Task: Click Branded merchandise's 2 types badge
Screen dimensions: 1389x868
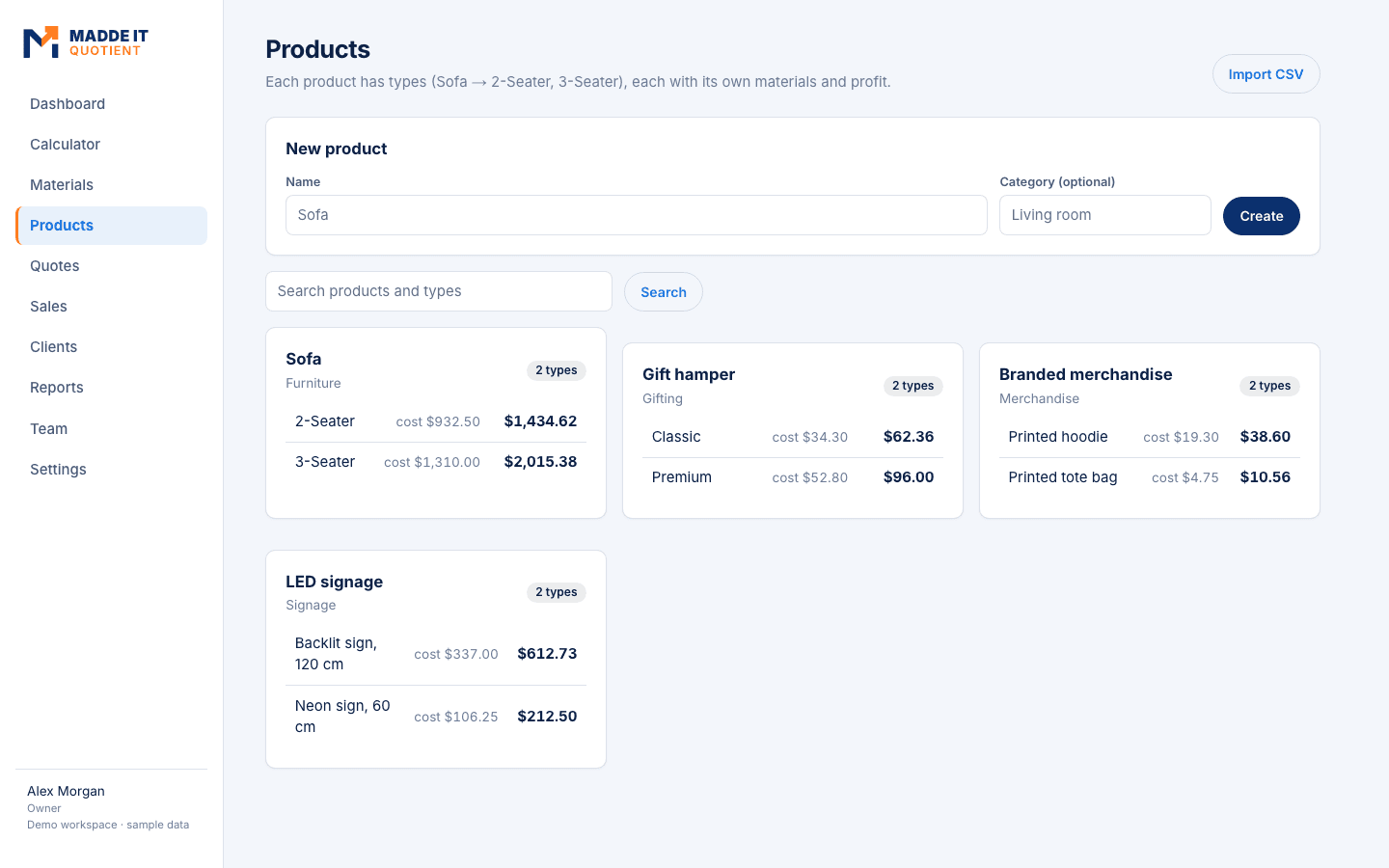Action: 1270,386
